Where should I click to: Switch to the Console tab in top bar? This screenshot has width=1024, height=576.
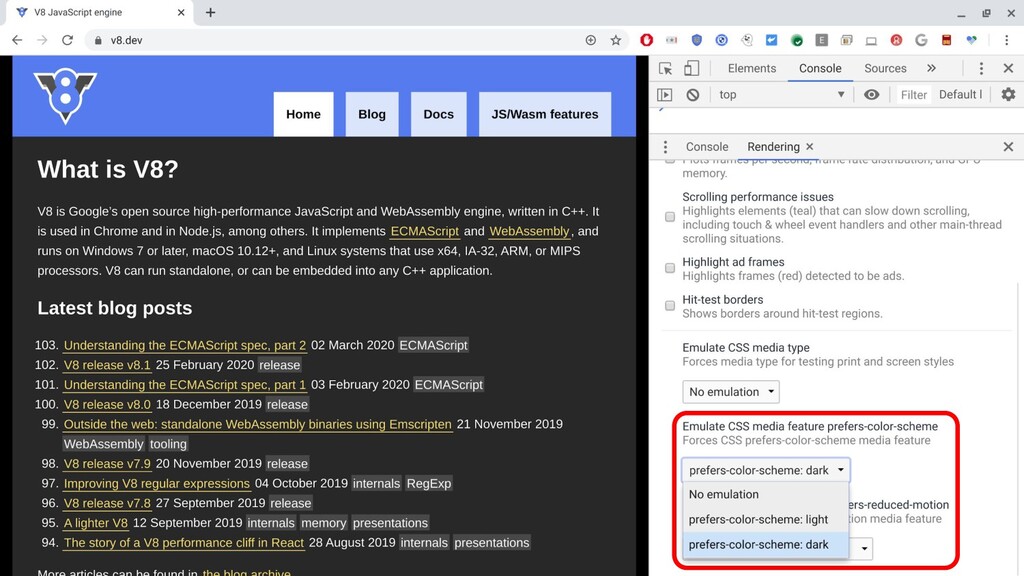pyautogui.click(x=820, y=68)
